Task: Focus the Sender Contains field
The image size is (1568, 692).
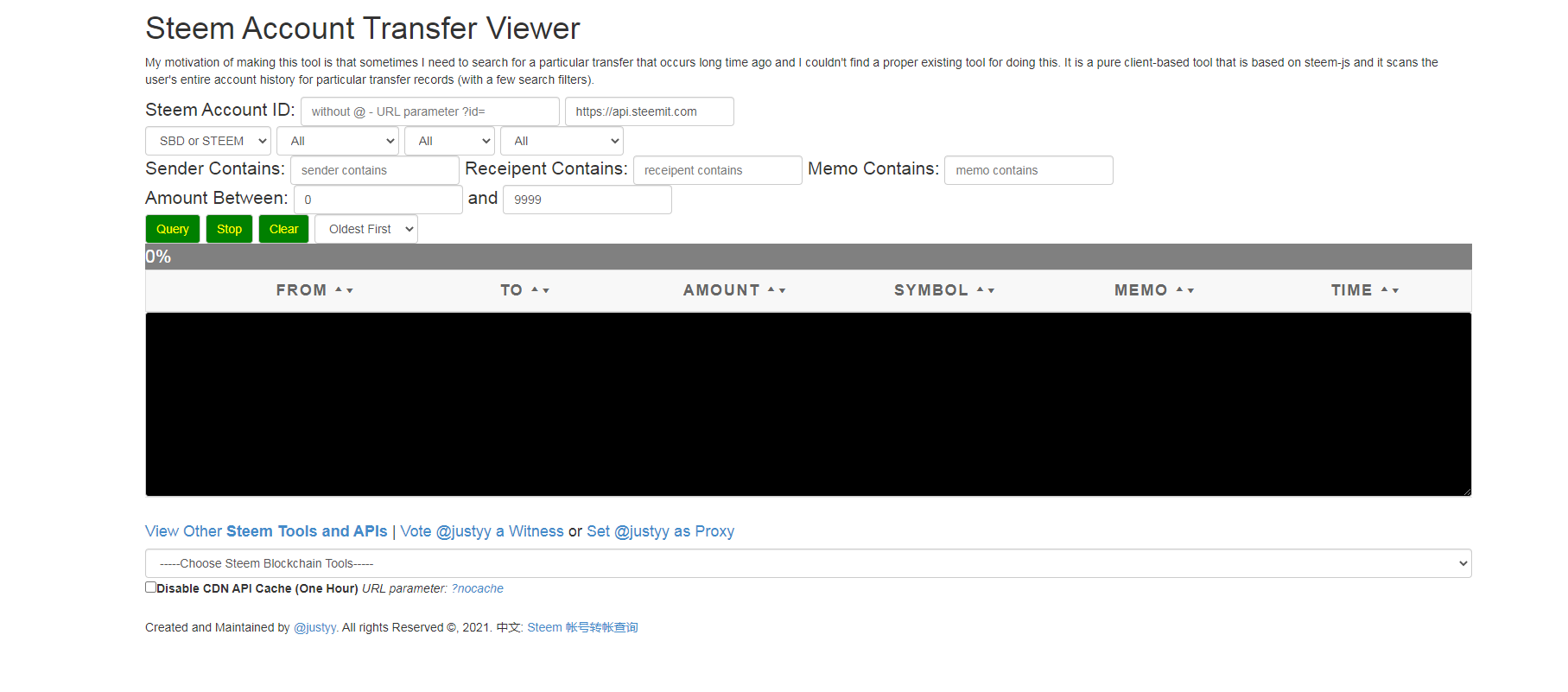Action: click(375, 170)
